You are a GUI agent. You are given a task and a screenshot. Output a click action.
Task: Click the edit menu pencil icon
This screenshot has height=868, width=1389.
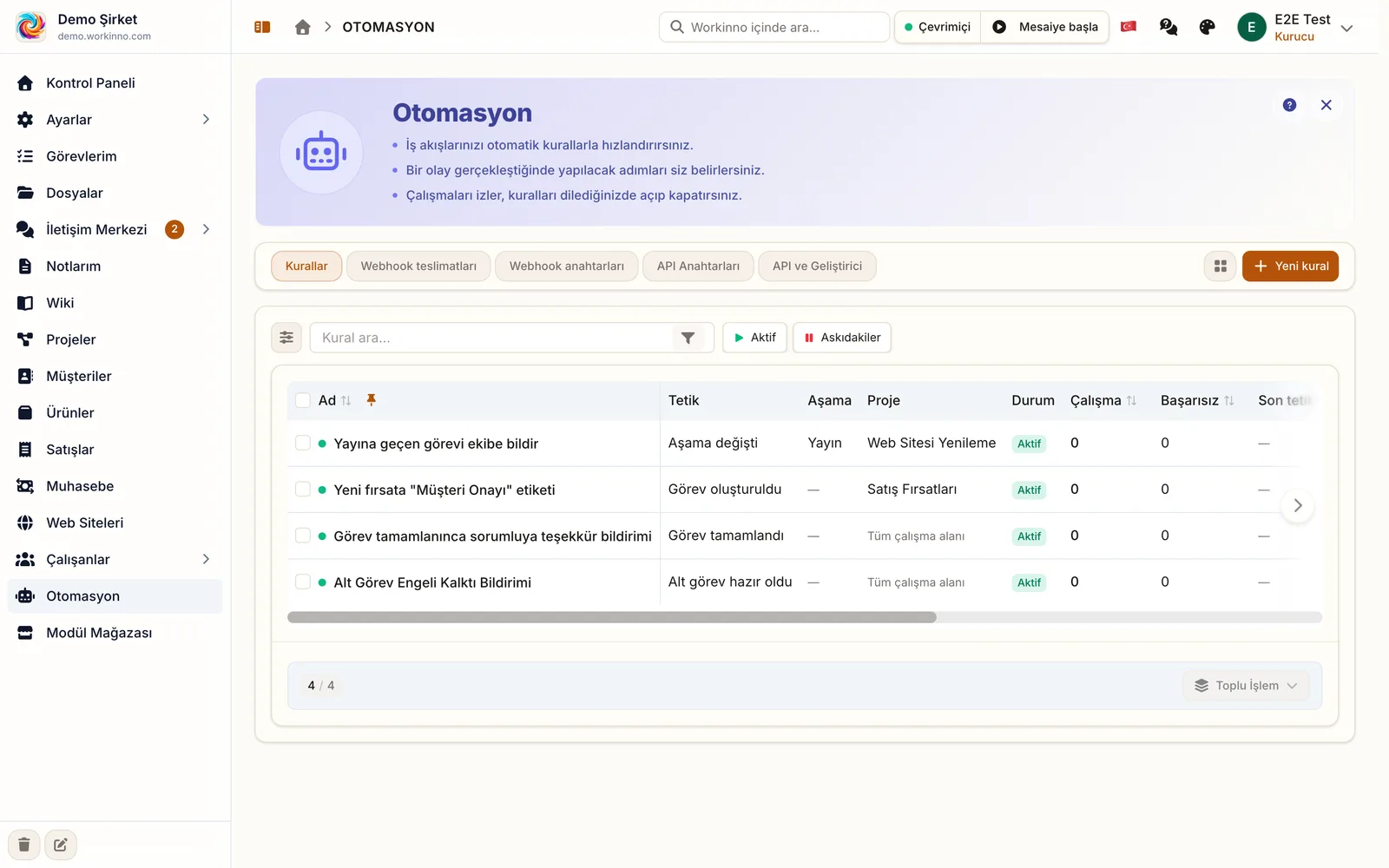(x=61, y=845)
